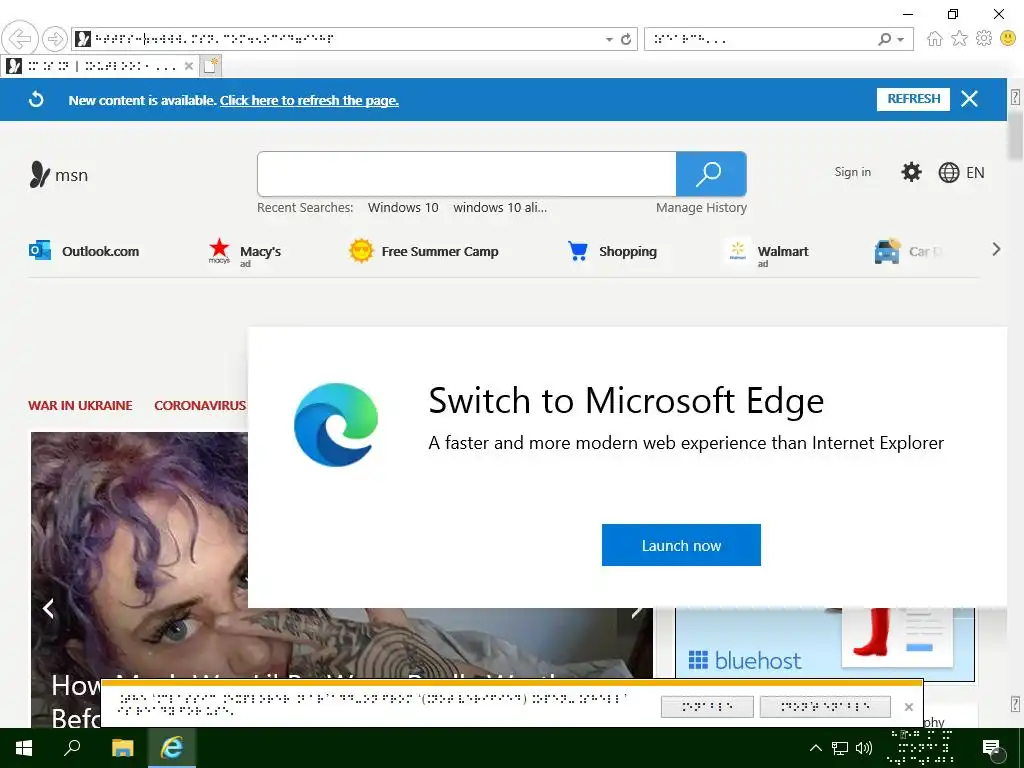The height and width of the screenshot is (768, 1024).
Task: Click in the MSN search input field
Action: click(466, 174)
